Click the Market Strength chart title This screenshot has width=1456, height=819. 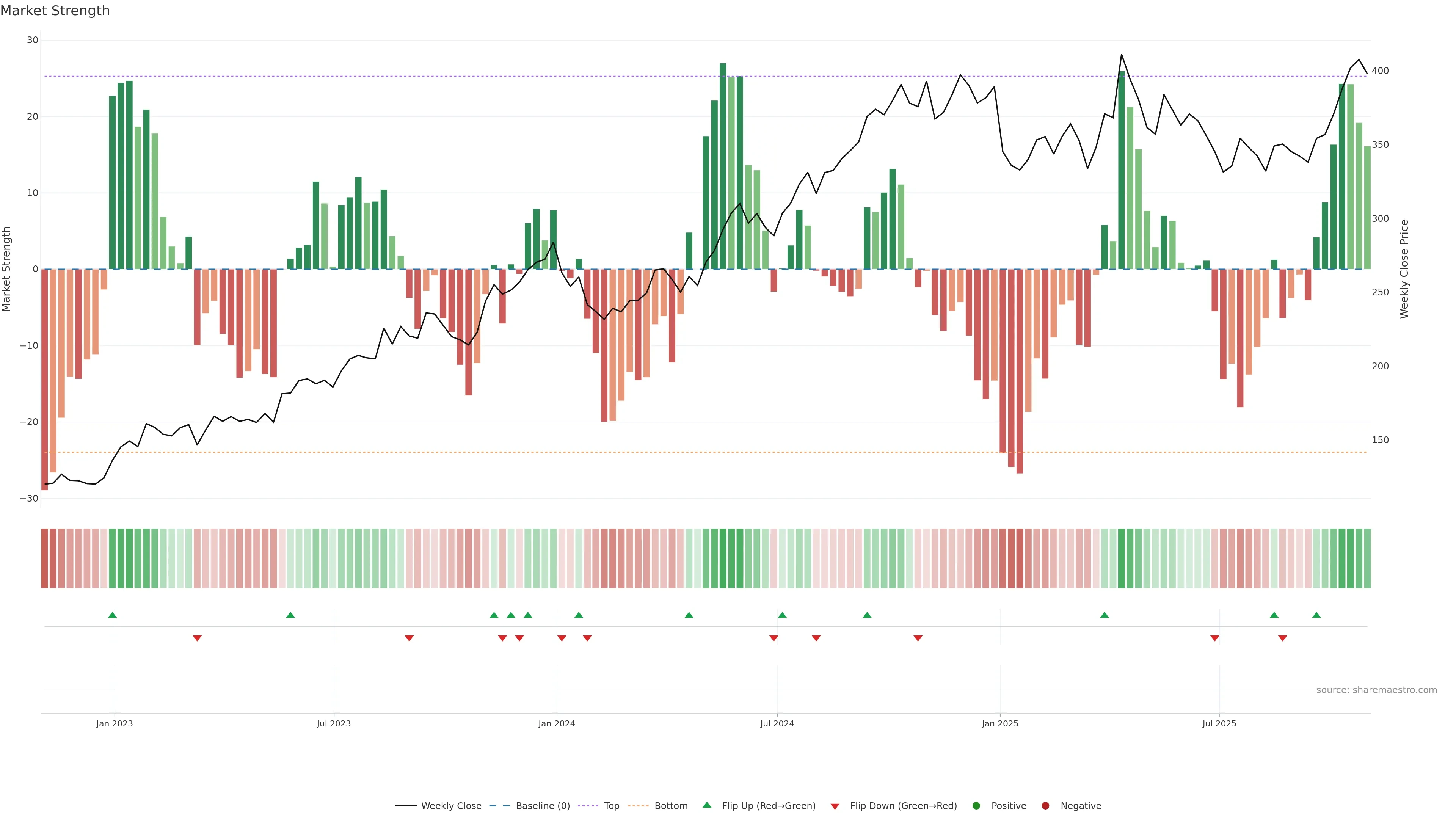click(55, 11)
